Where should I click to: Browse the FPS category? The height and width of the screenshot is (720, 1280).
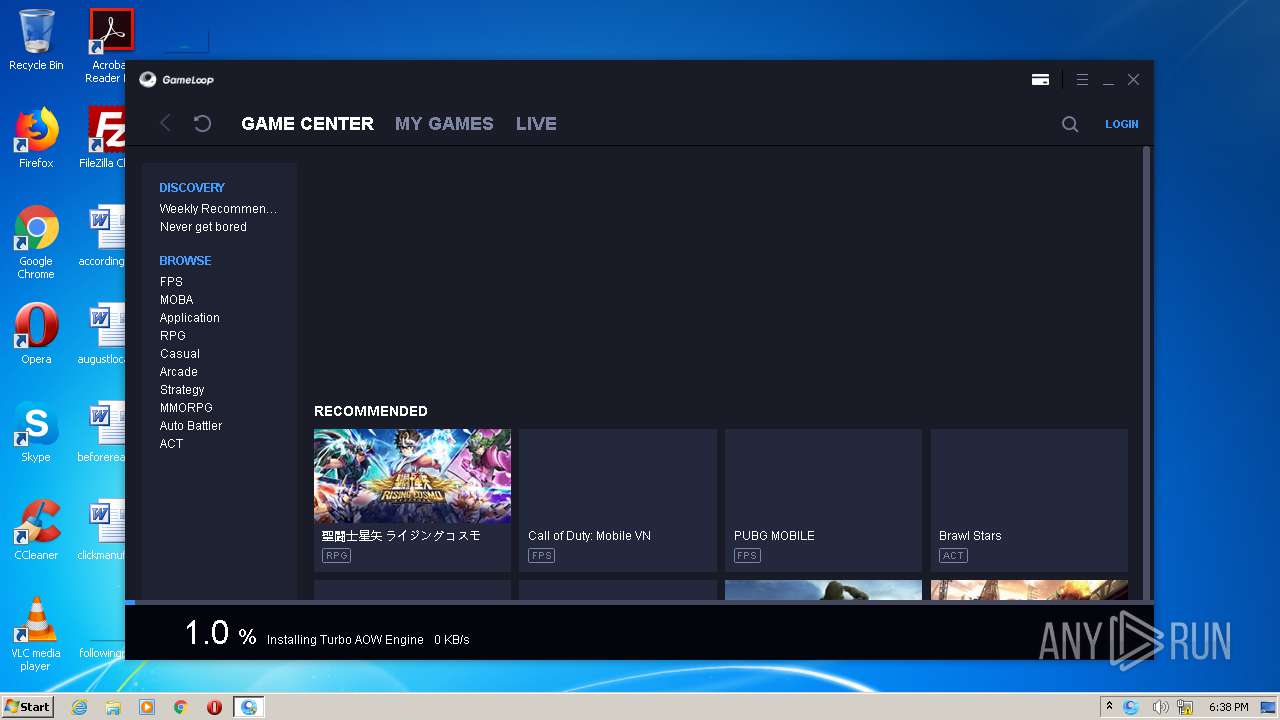coord(171,282)
